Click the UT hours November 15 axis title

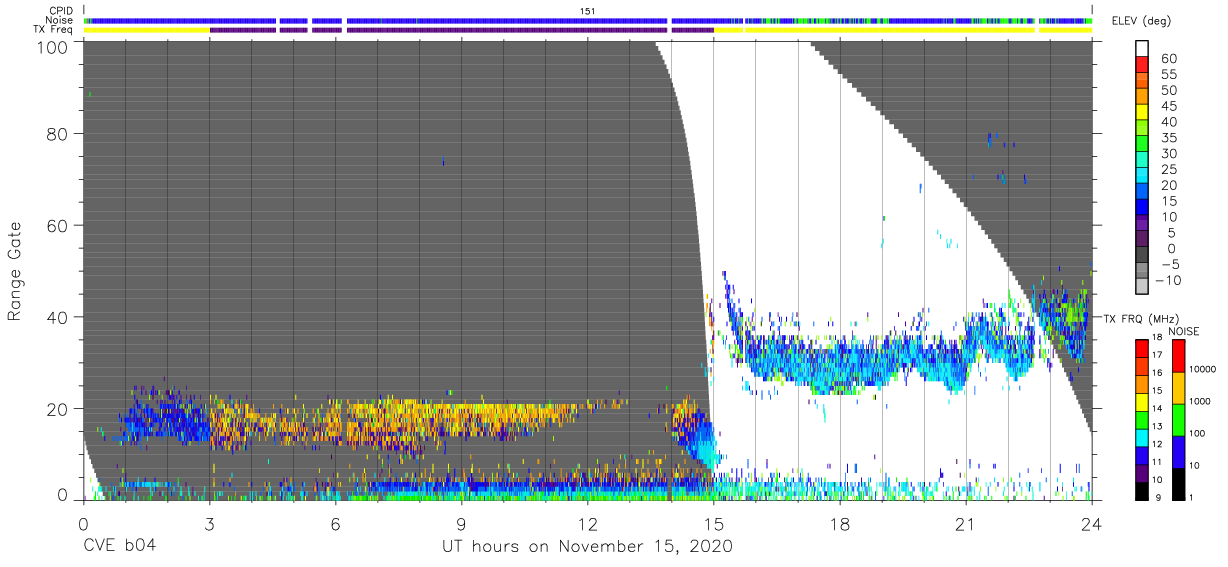[588, 547]
